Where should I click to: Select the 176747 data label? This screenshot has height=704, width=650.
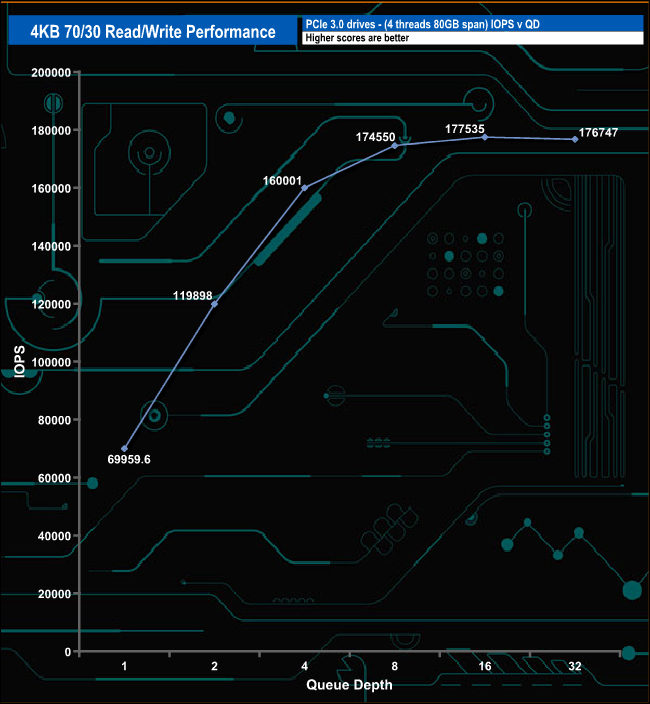[598, 132]
